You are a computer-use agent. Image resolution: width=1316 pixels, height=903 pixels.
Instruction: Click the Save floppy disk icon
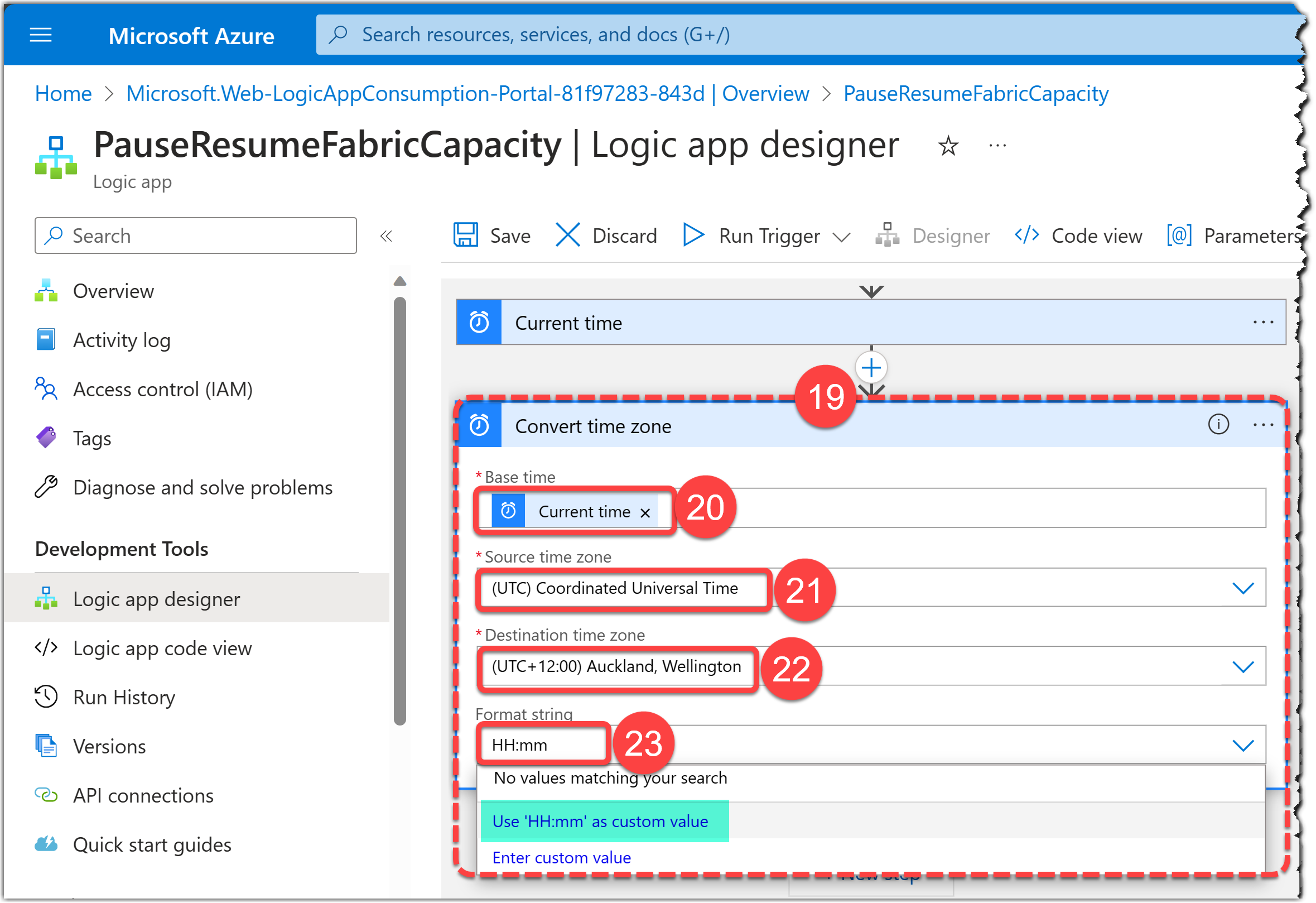coord(466,235)
